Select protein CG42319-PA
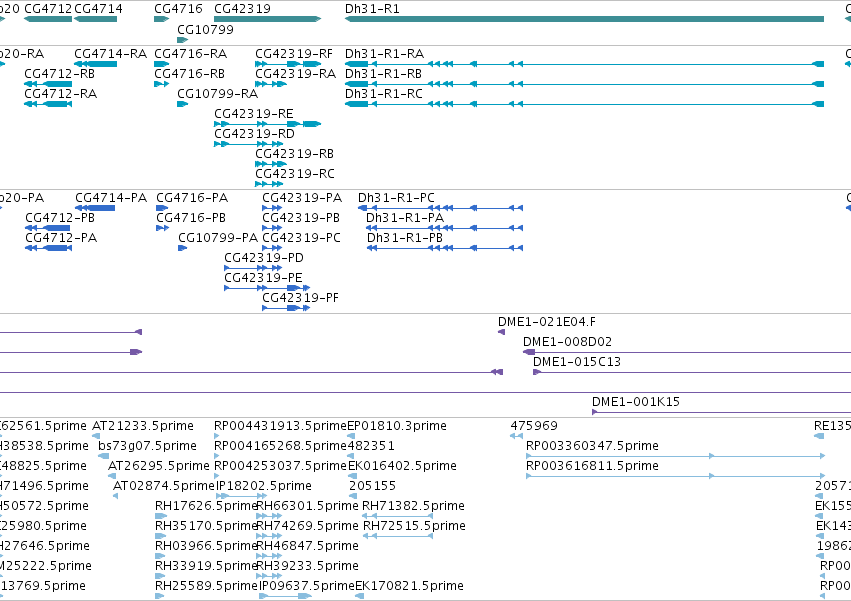The width and height of the screenshot is (851, 601). pyautogui.click(x=272, y=208)
